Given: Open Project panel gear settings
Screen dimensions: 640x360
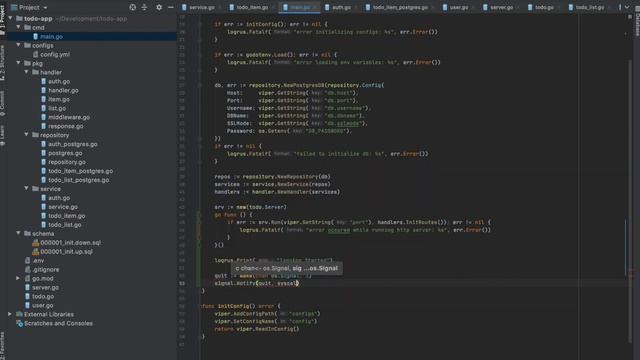Looking at the screenshot, I should pos(159,7).
